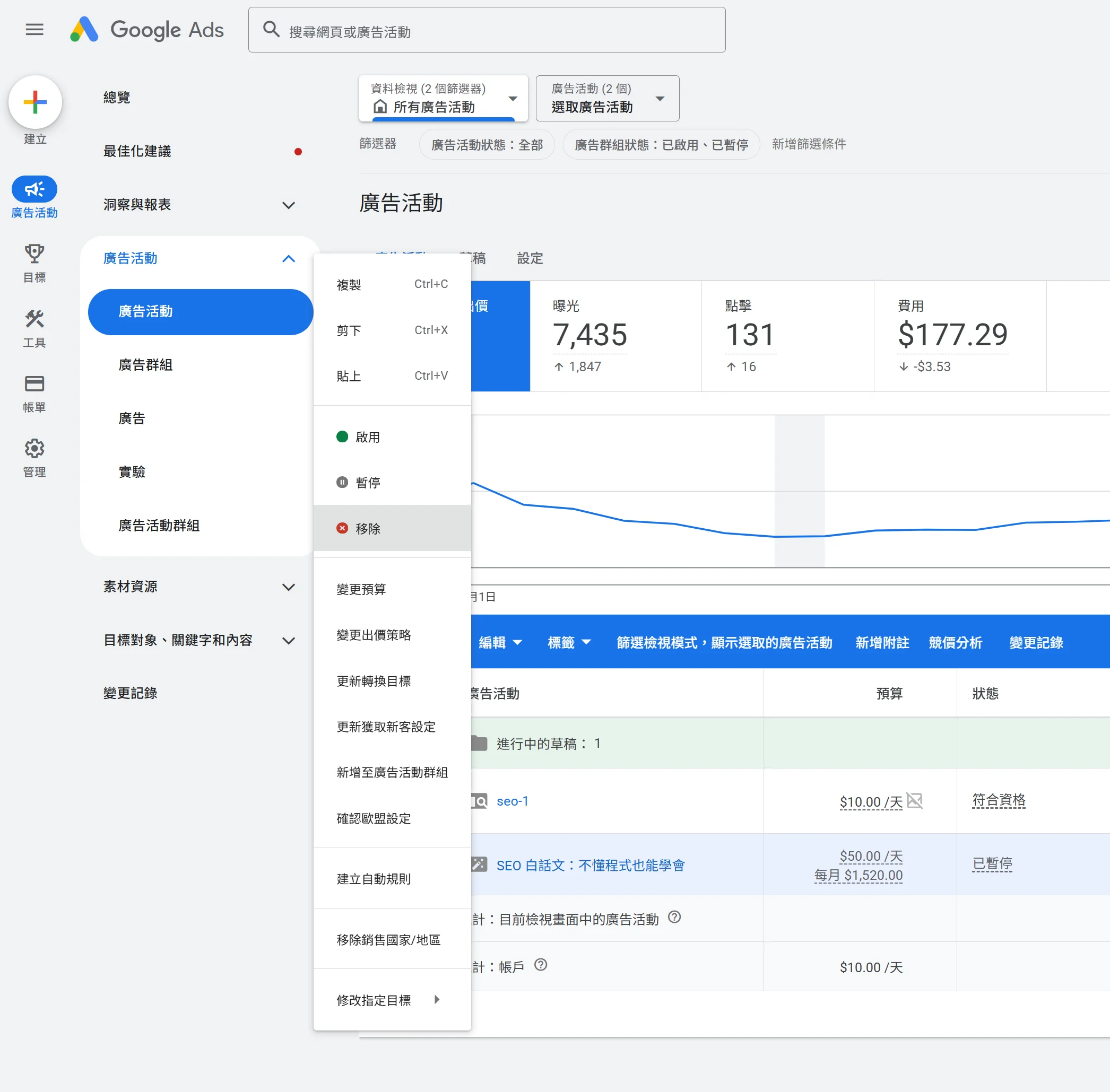Open 最佳化建議 in sidebar

click(x=137, y=151)
